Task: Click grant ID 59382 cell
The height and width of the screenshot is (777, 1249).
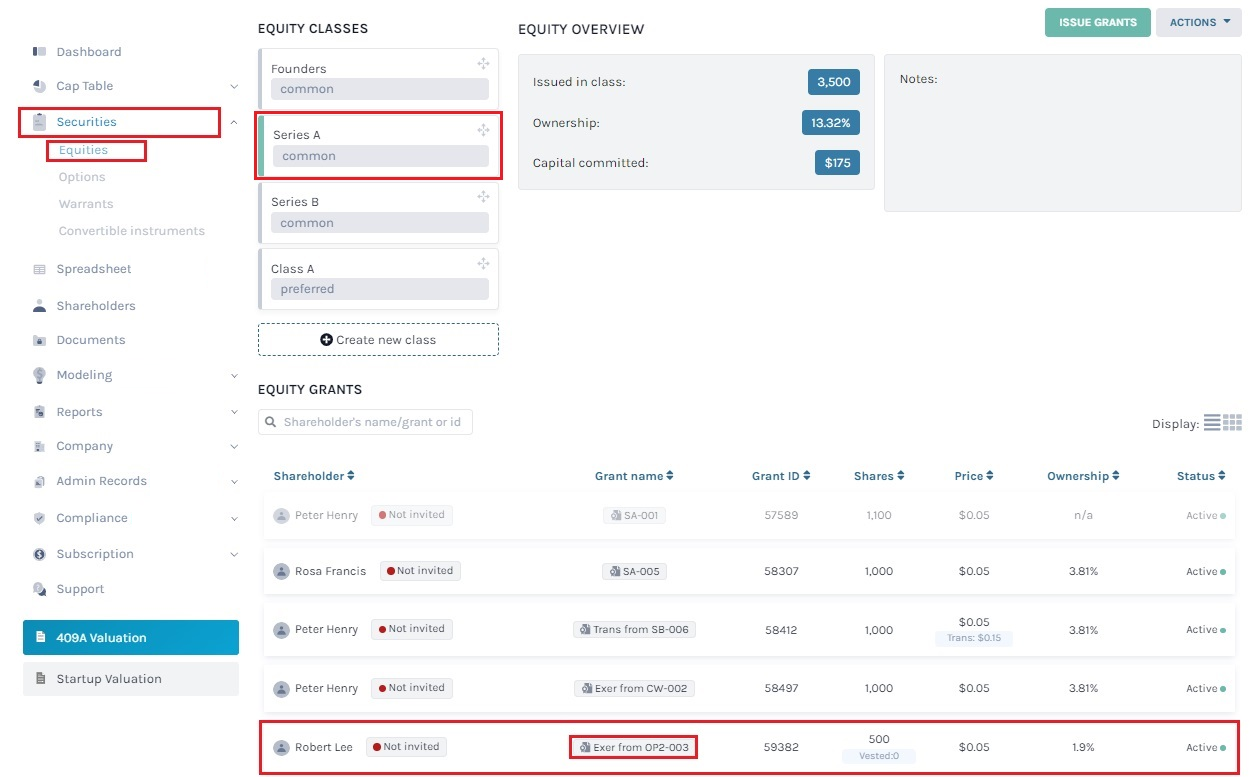Action: coord(781,747)
